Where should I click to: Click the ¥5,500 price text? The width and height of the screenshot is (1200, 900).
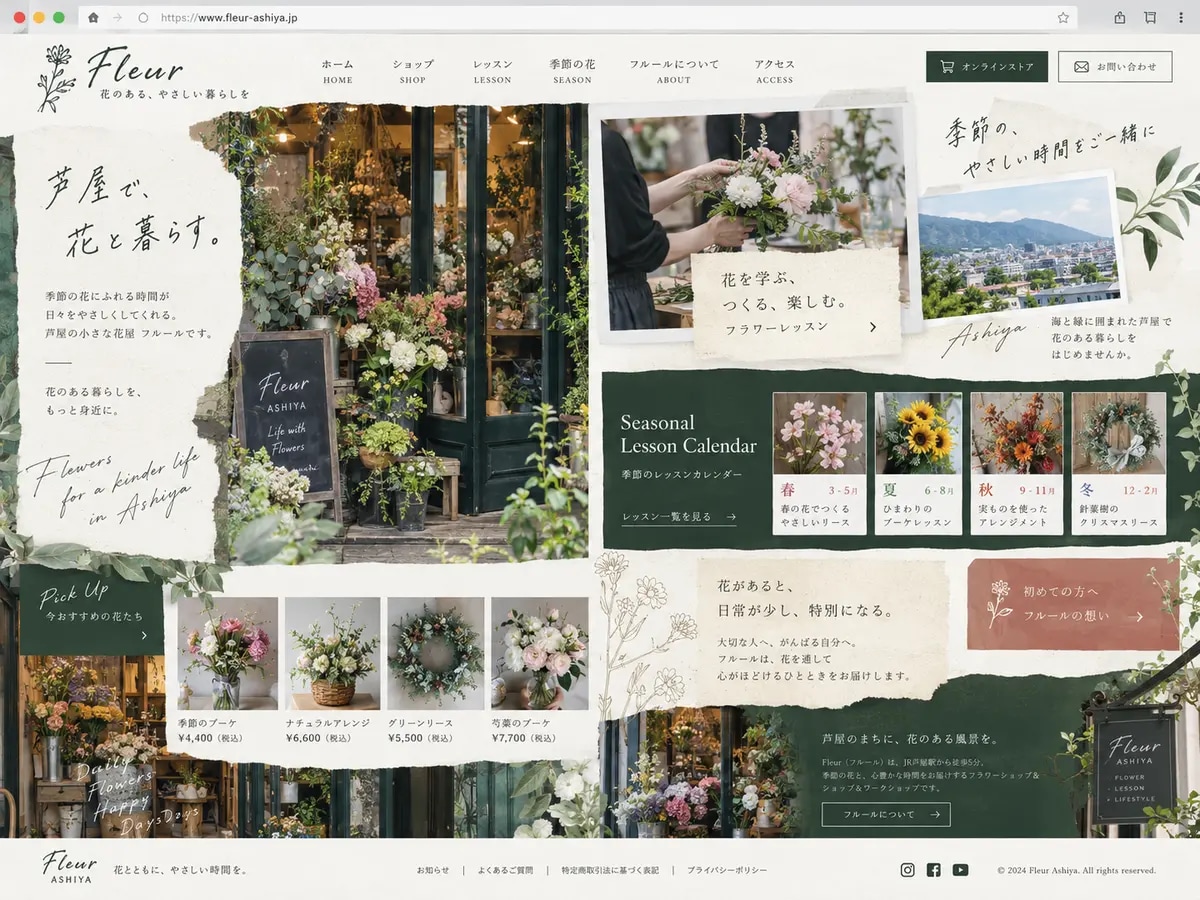coord(420,738)
